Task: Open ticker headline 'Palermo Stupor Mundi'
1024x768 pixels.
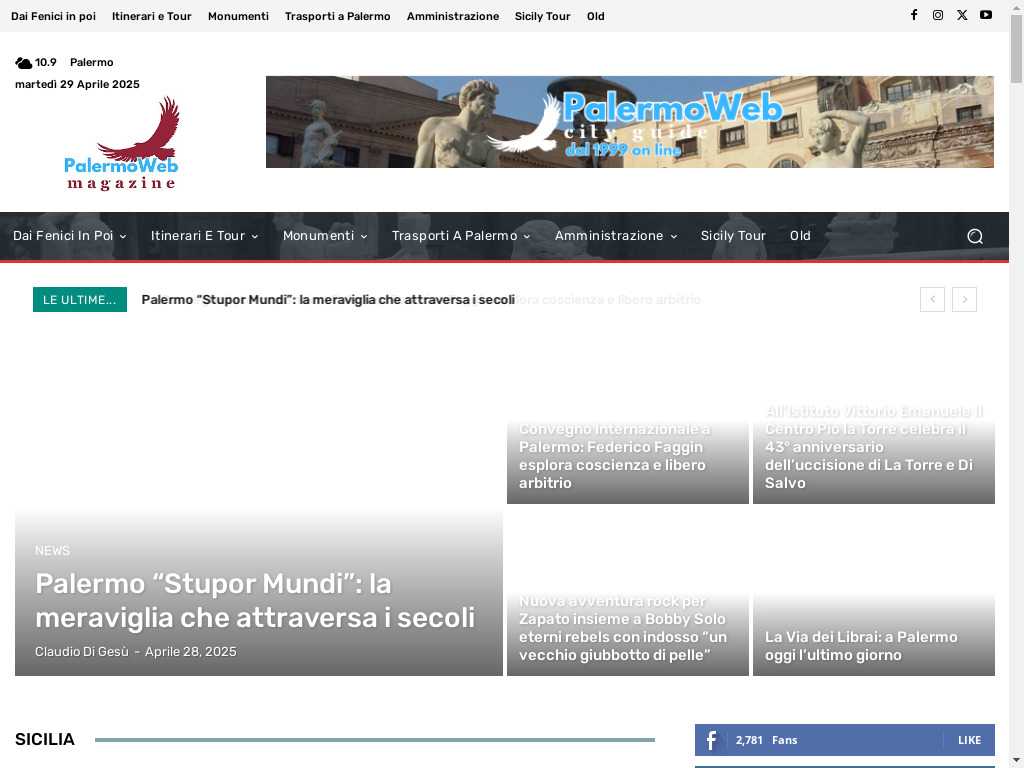Action: tap(328, 300)
